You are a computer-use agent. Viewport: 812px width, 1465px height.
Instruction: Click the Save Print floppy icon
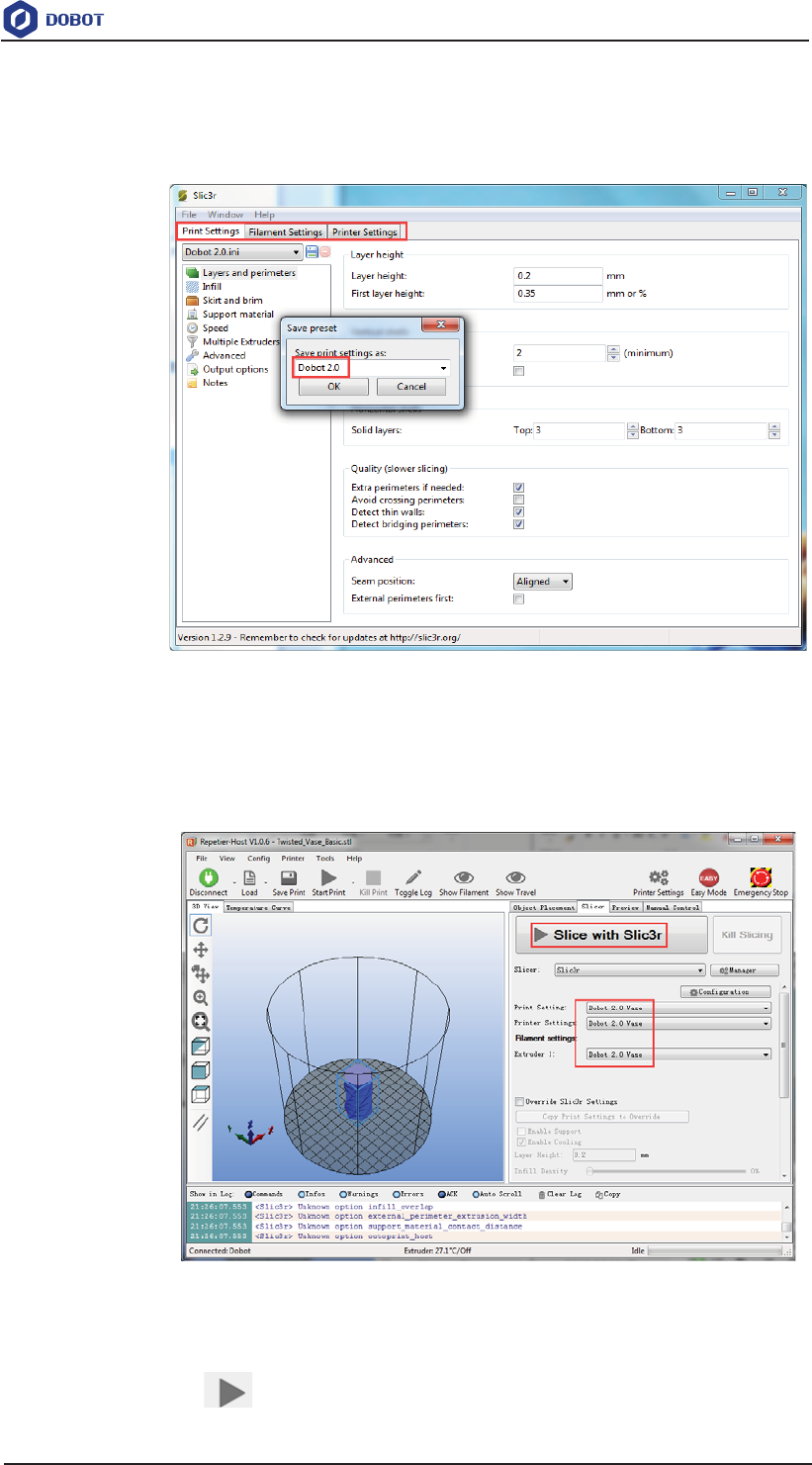click(289, 876)
